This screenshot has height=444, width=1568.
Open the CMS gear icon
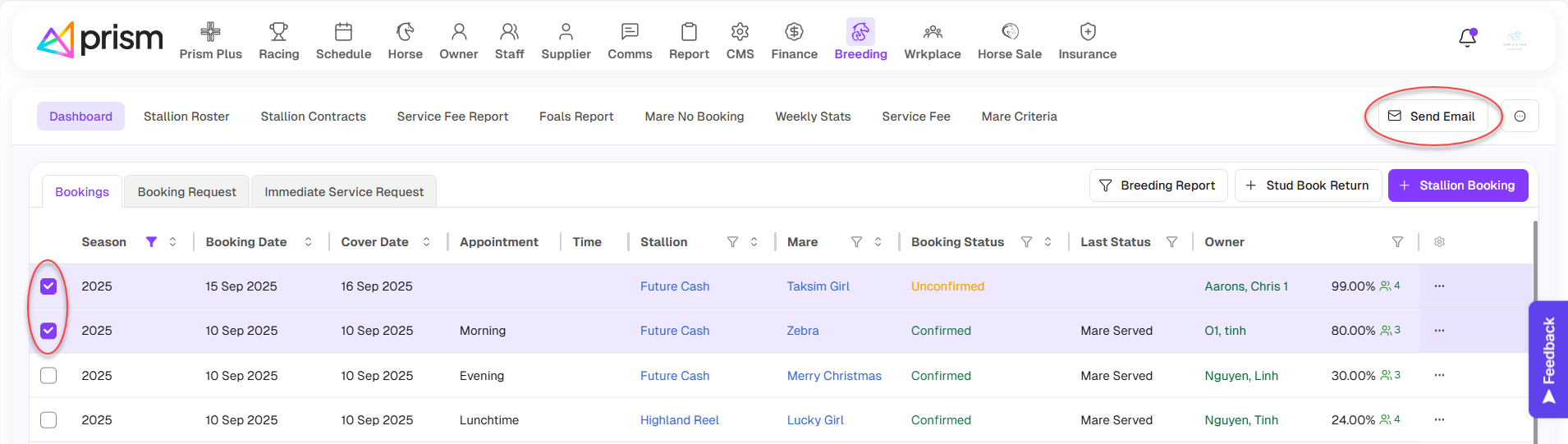(740, 32)
